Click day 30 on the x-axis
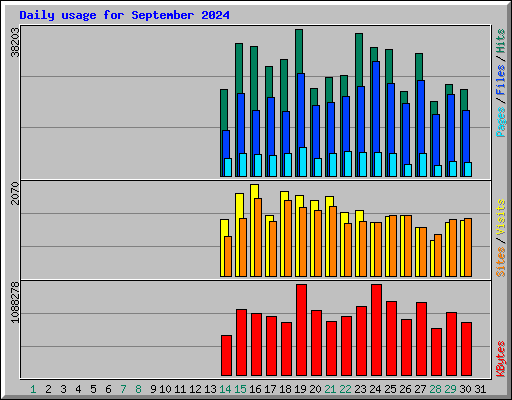512x400 pixels. pyautogui.click(x=465, y=389)
